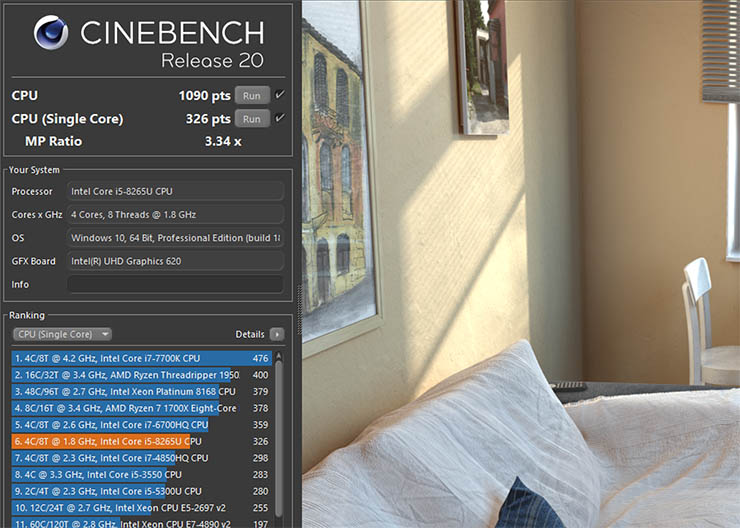Click the Cinebench sphere logo icon
This screenshot has height=528, width=740.
pyautogui.click(x=50, y=33)
